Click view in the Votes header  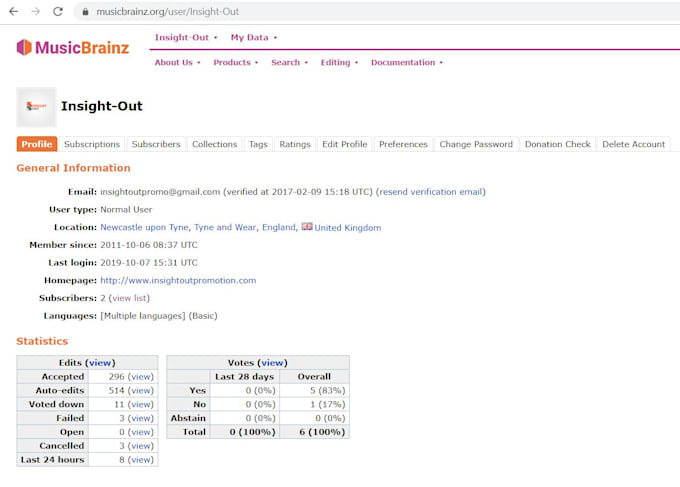coord(272,363)
